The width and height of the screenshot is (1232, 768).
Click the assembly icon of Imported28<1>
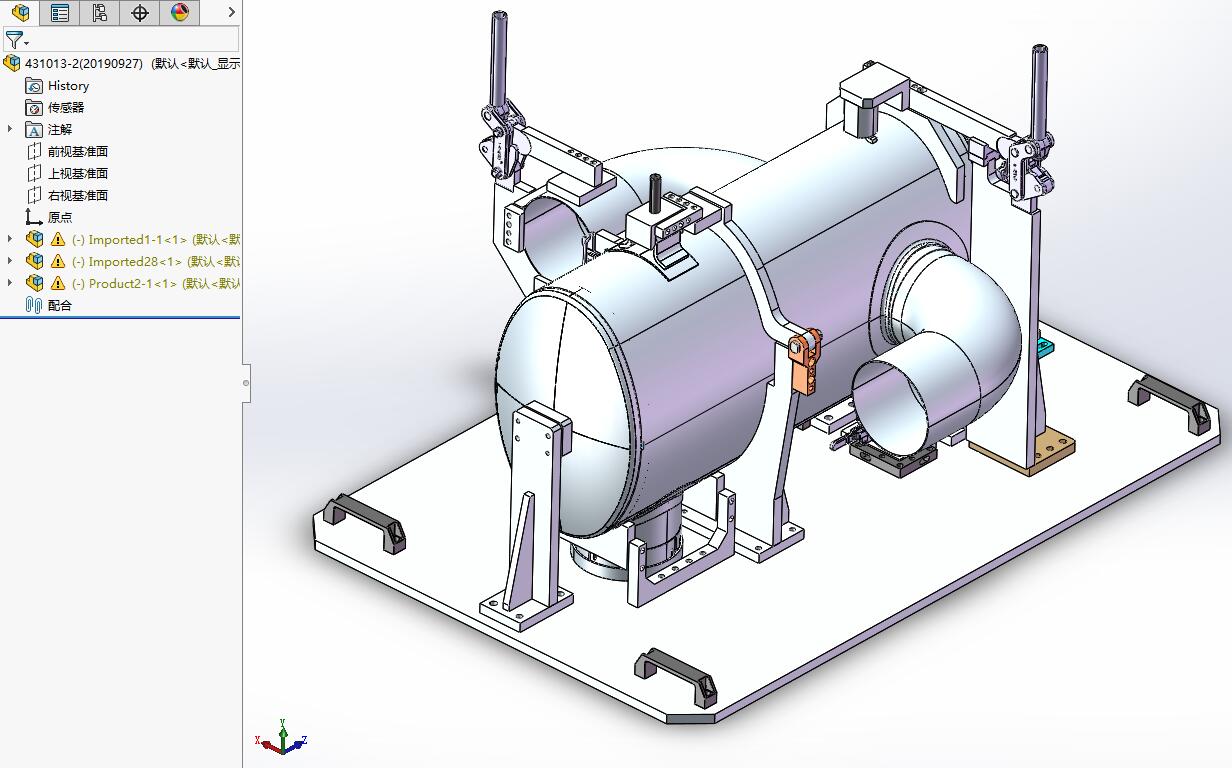pos(34,261)
